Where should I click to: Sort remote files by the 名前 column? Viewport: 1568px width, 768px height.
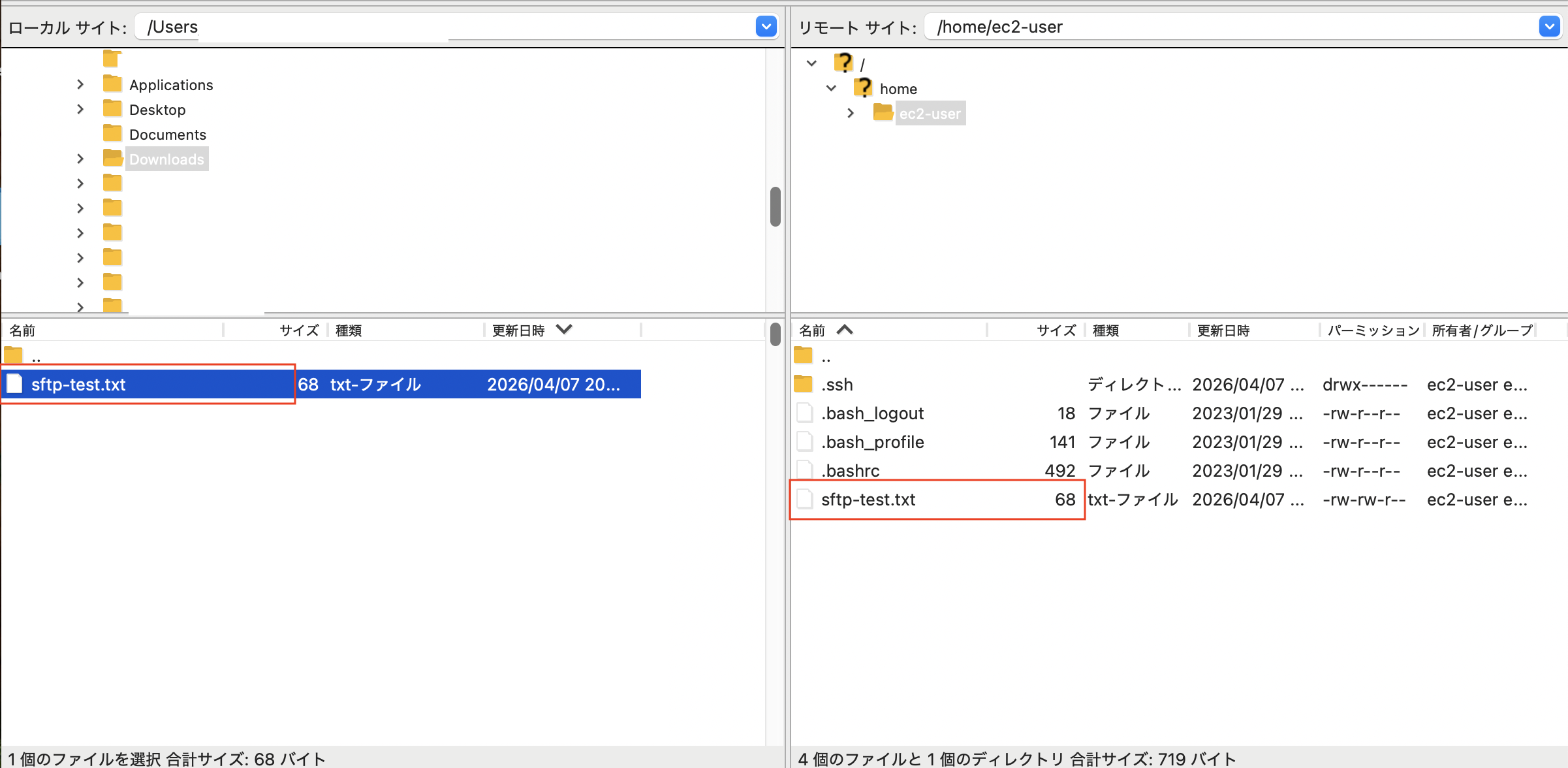811,330
